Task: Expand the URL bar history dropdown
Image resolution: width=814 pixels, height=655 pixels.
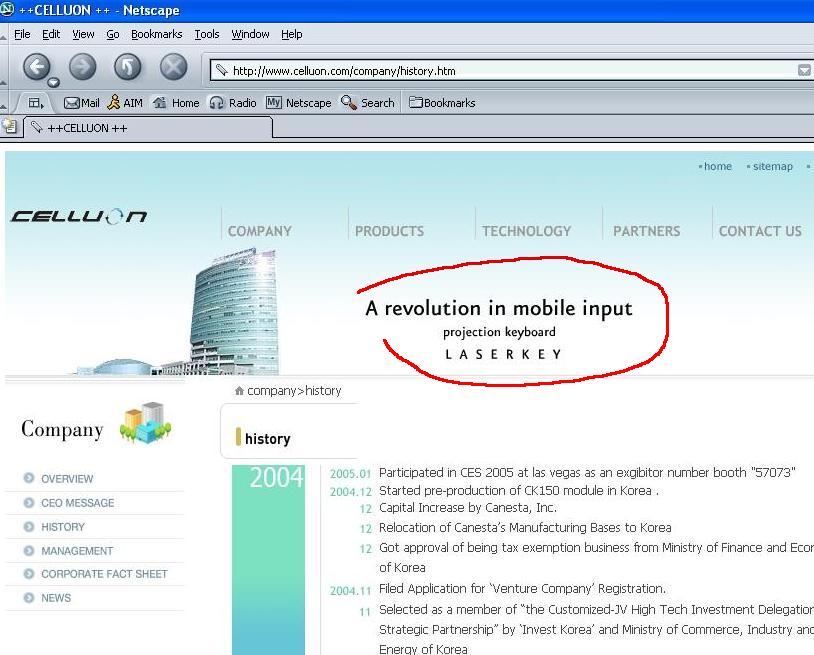Action: coord(804,70)
